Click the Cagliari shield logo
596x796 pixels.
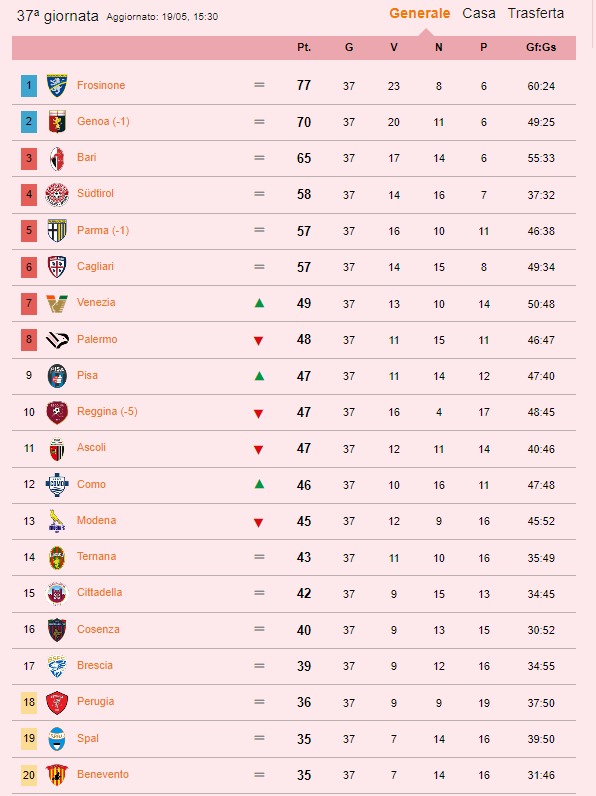click(x=57, y=267)
